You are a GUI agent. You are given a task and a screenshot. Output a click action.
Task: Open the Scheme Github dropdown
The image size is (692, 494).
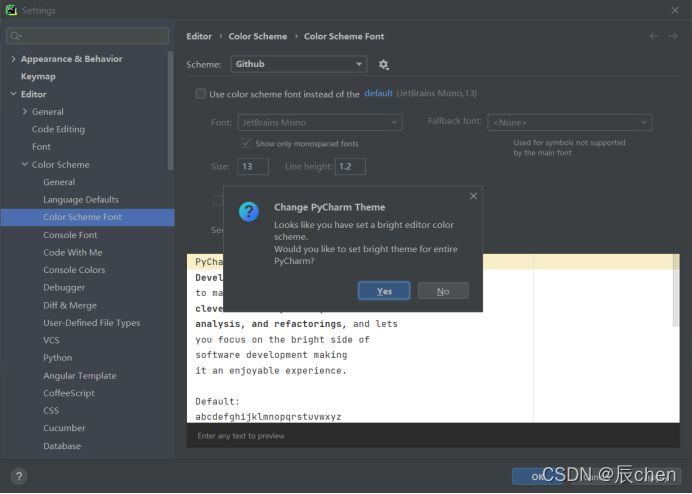pyautogui.click(x=298, y=64)
